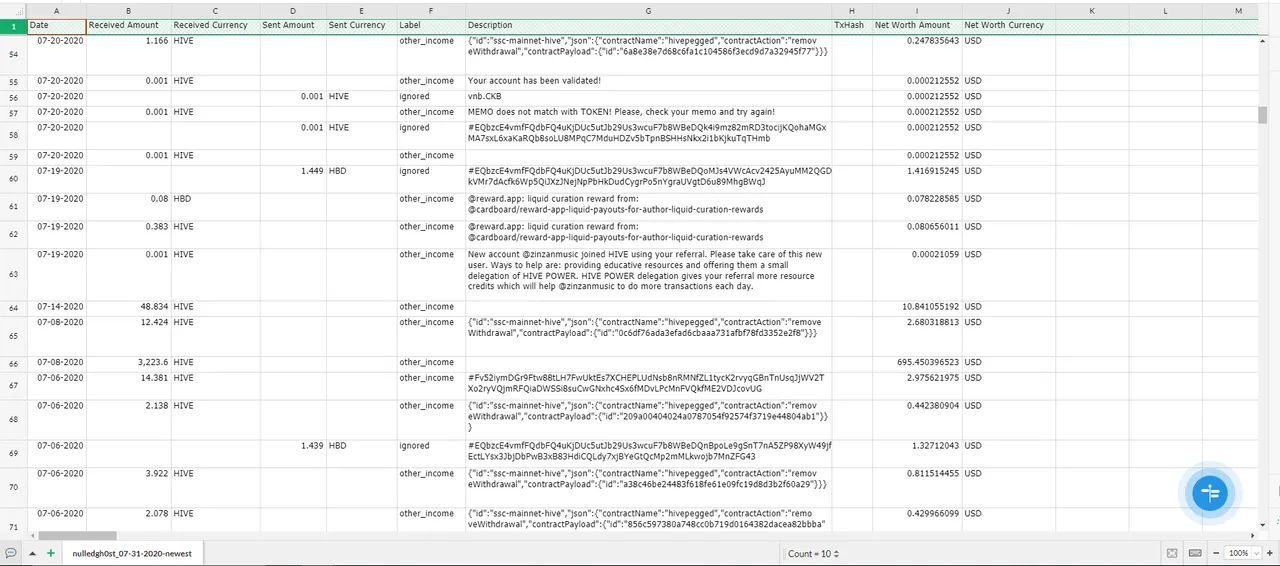Open the comments chat icon
Screen dimensions: 1280x566
11,553
